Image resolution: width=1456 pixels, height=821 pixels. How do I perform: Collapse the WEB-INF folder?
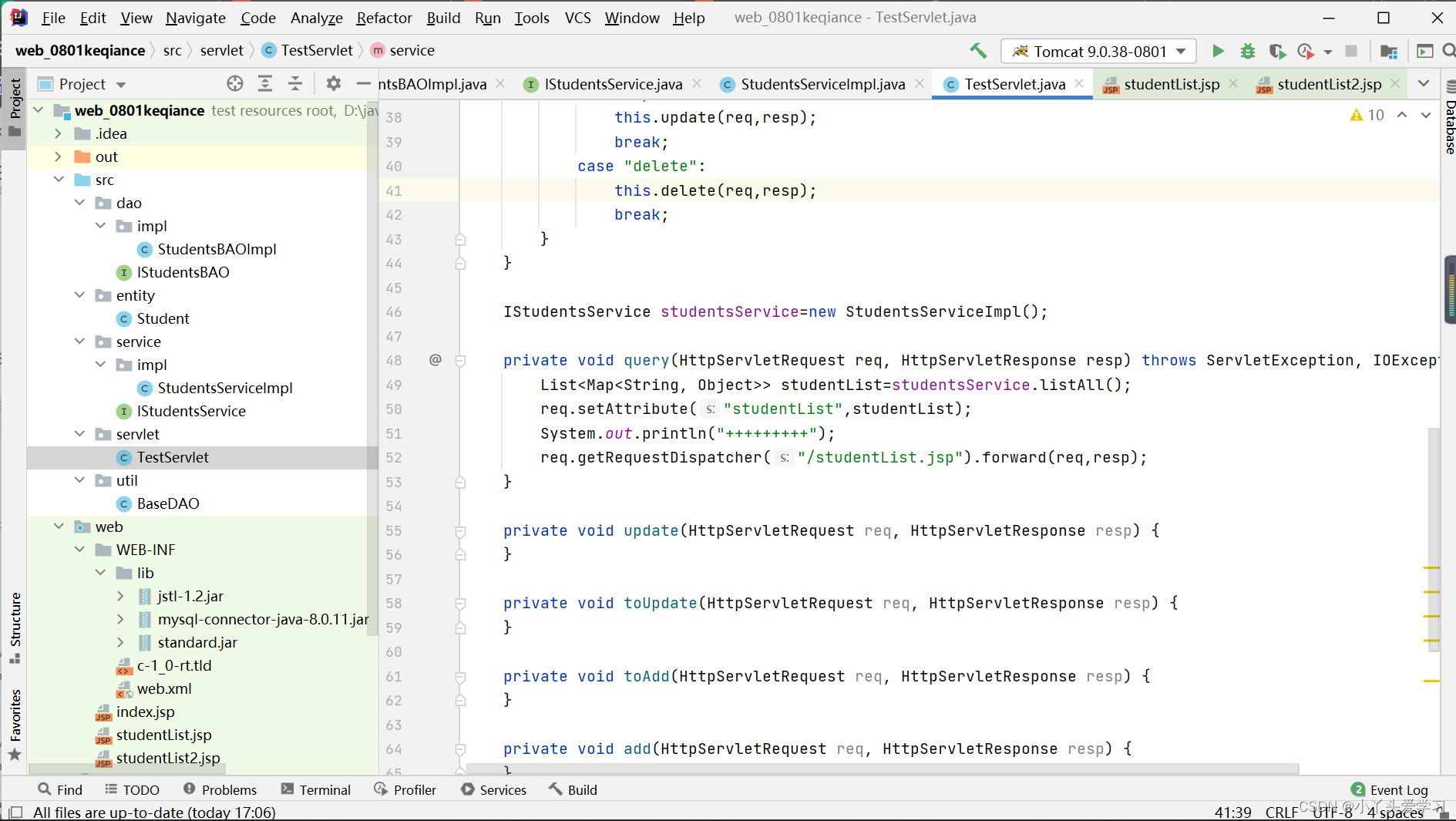(79, 550)
